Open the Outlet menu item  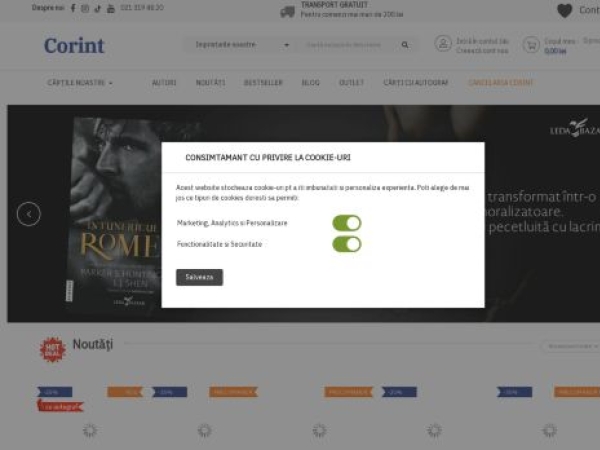[x=351, y=83]
